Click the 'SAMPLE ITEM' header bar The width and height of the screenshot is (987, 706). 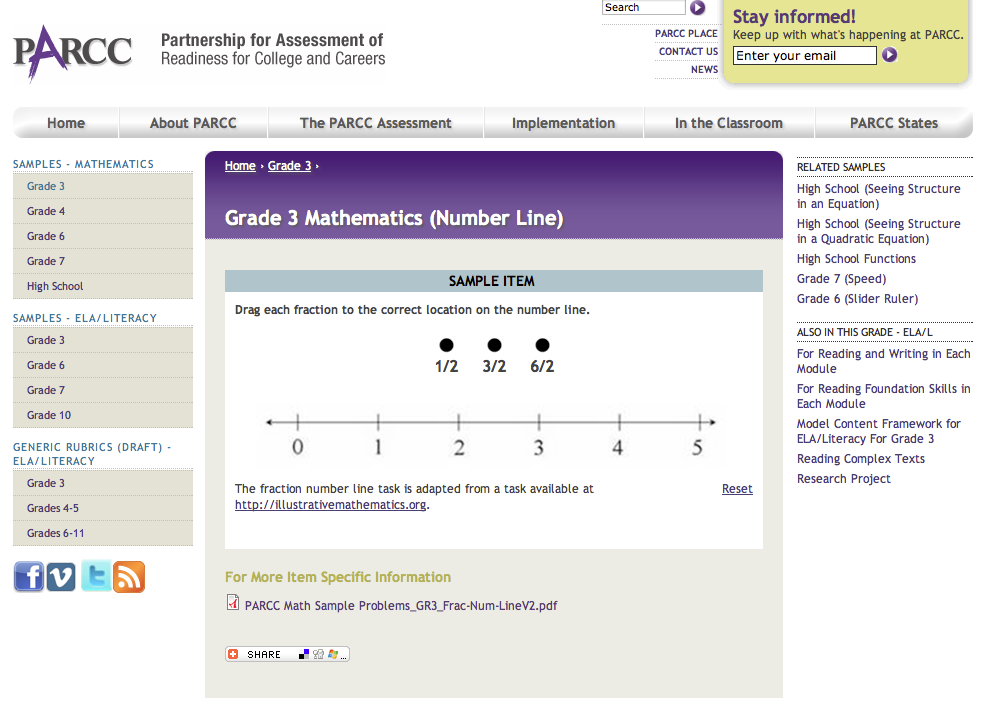click(x=494, y=281)
